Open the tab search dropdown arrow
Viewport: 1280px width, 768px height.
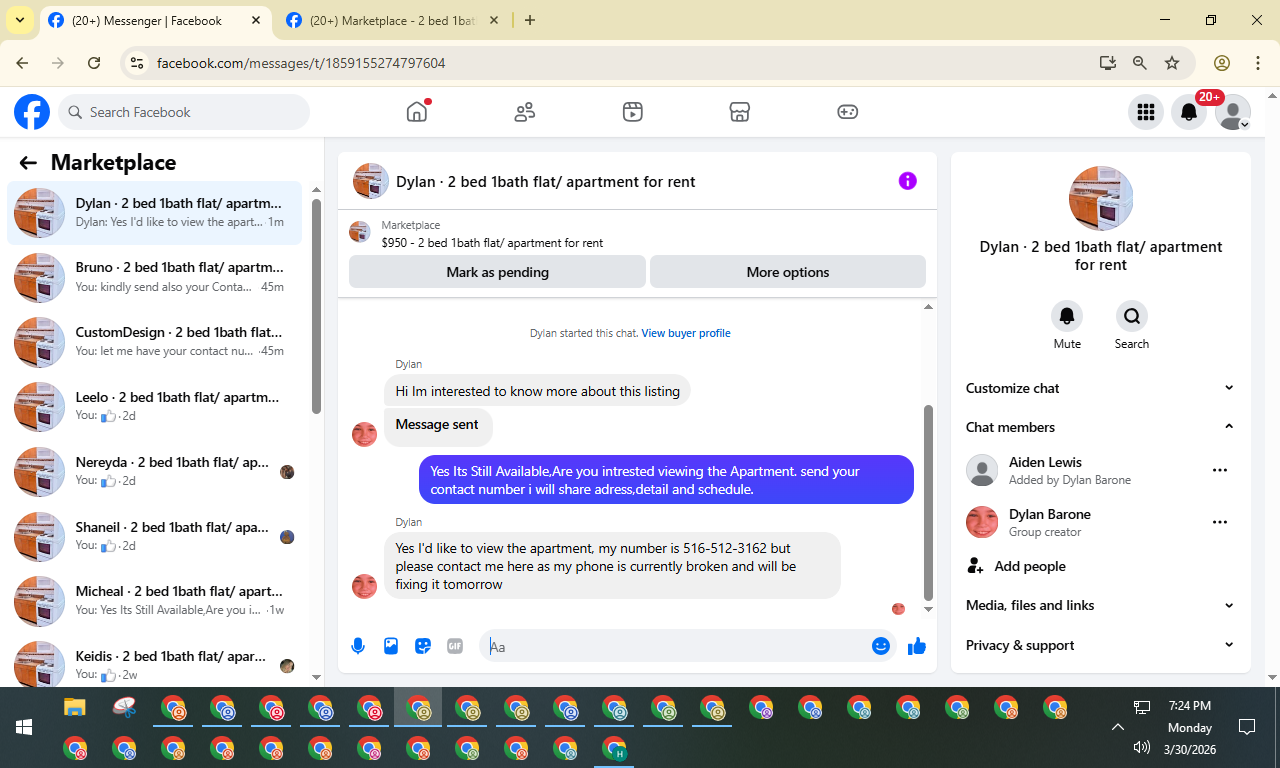pos(19,20)
